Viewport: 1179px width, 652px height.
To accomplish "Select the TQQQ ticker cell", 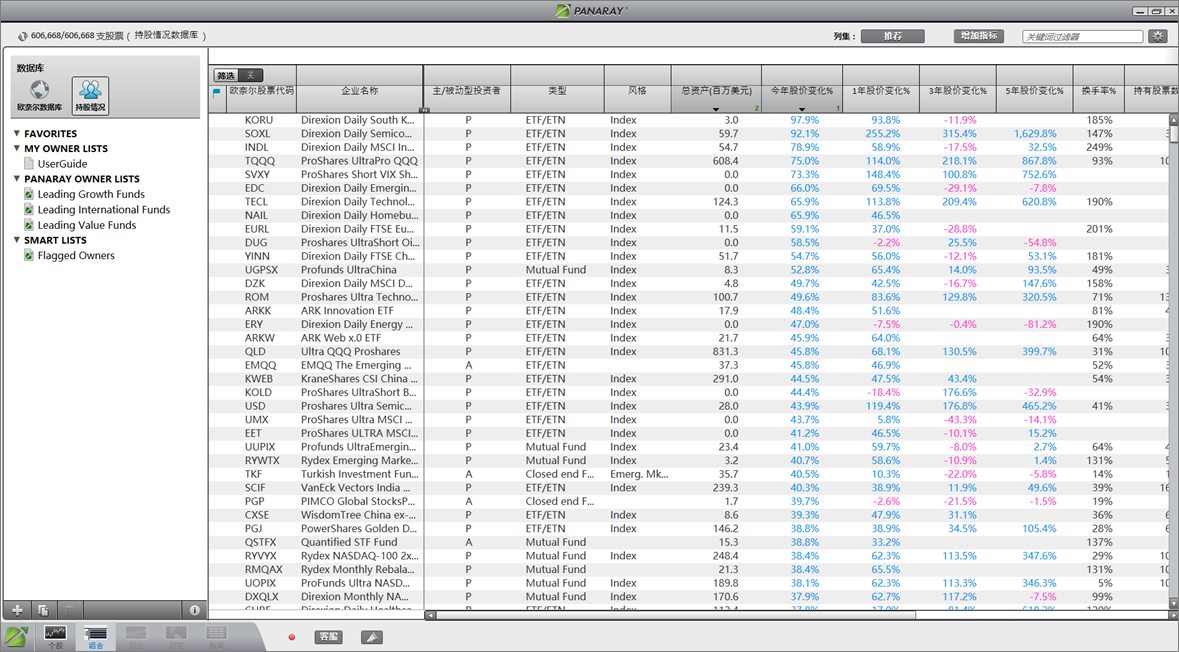I will (260, 161).
